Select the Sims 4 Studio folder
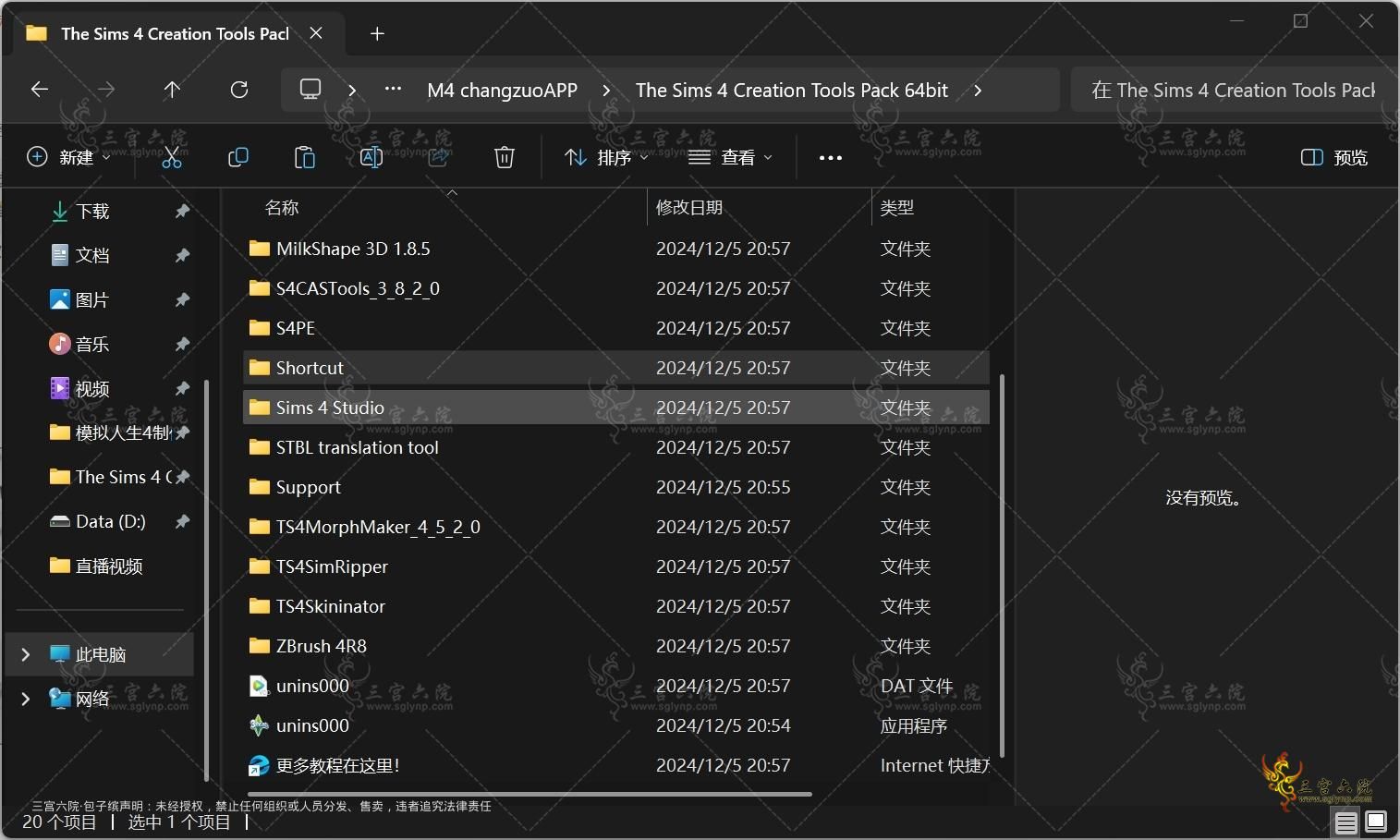 pyautogui.click(x=616, y=408)
